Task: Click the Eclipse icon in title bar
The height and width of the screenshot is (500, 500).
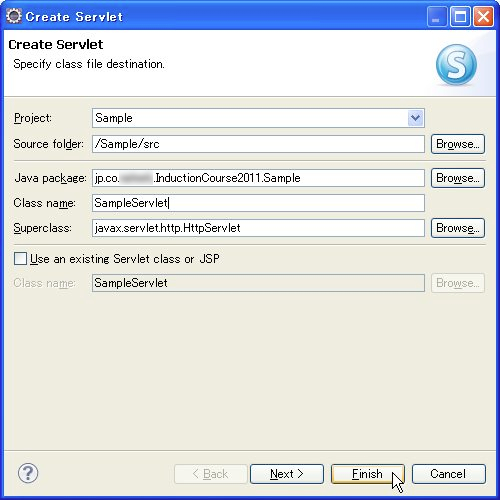Action: [14, 16]
